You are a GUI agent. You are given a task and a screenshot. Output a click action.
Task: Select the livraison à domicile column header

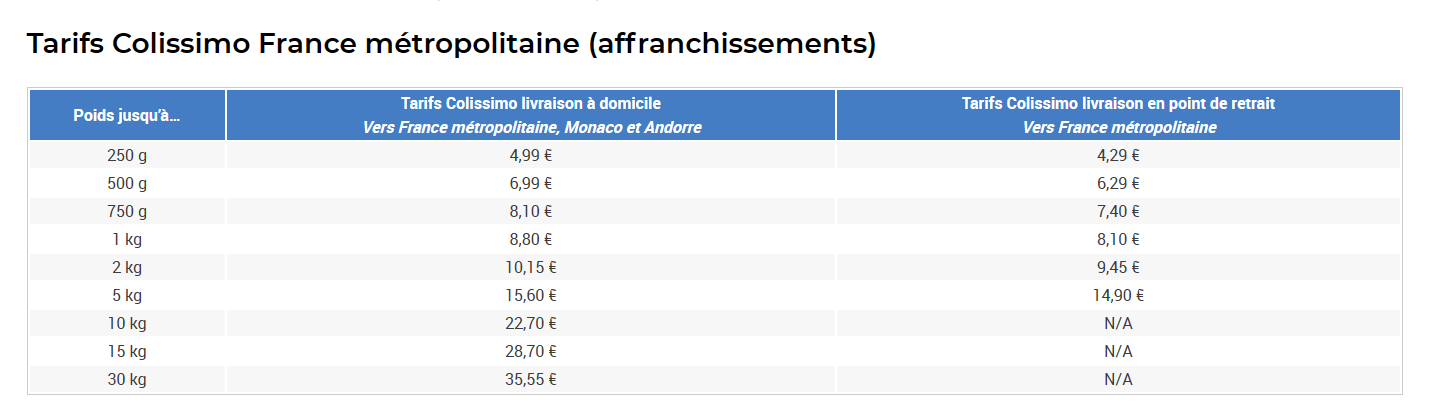tap(531, 115)
